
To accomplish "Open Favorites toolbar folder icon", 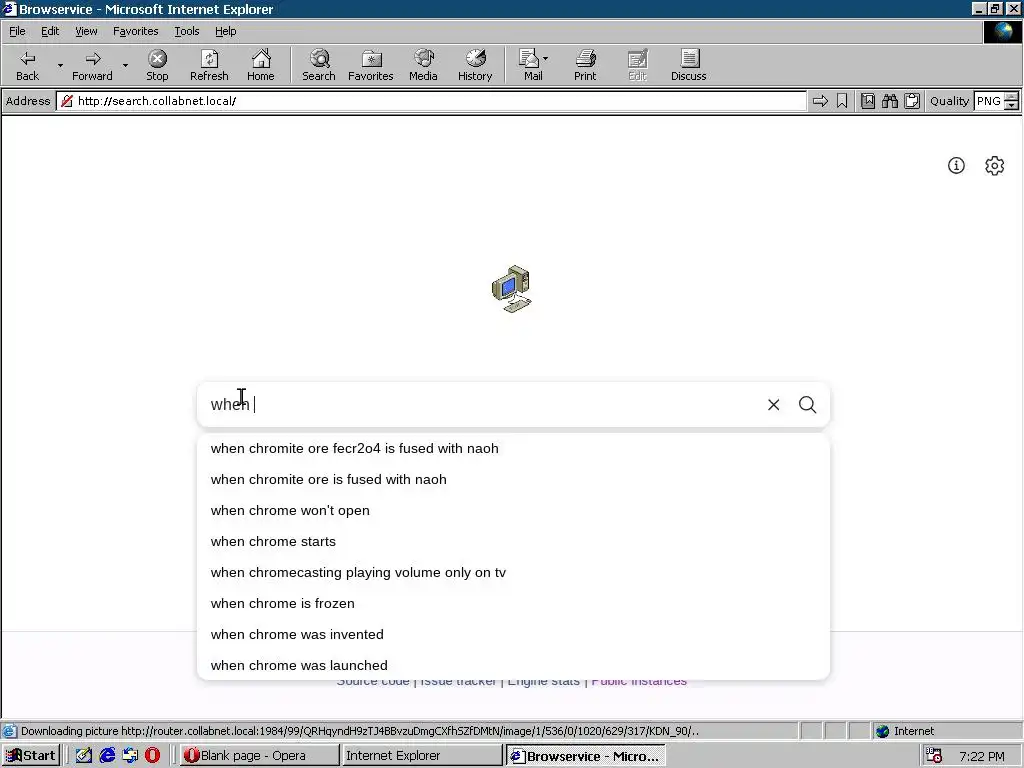I will [x=371, y=65].
